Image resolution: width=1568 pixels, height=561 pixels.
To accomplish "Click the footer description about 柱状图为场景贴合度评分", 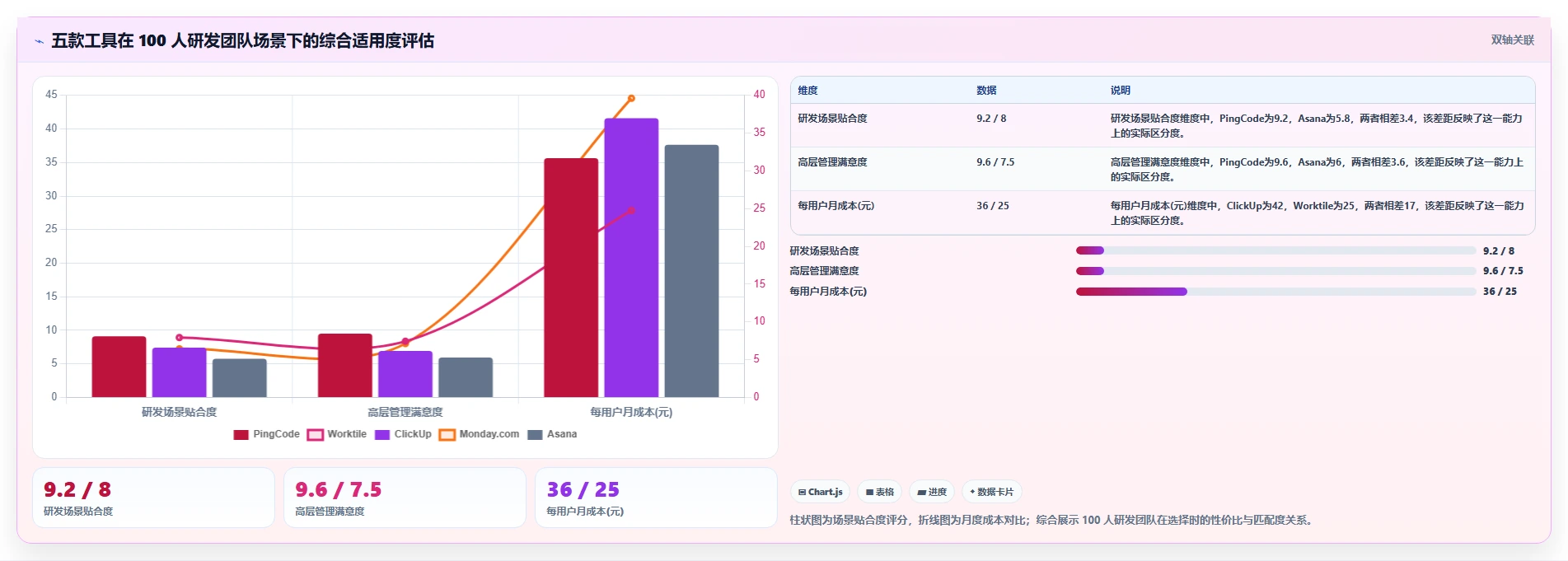I will pyautogui.click(x=1051, y=520).
